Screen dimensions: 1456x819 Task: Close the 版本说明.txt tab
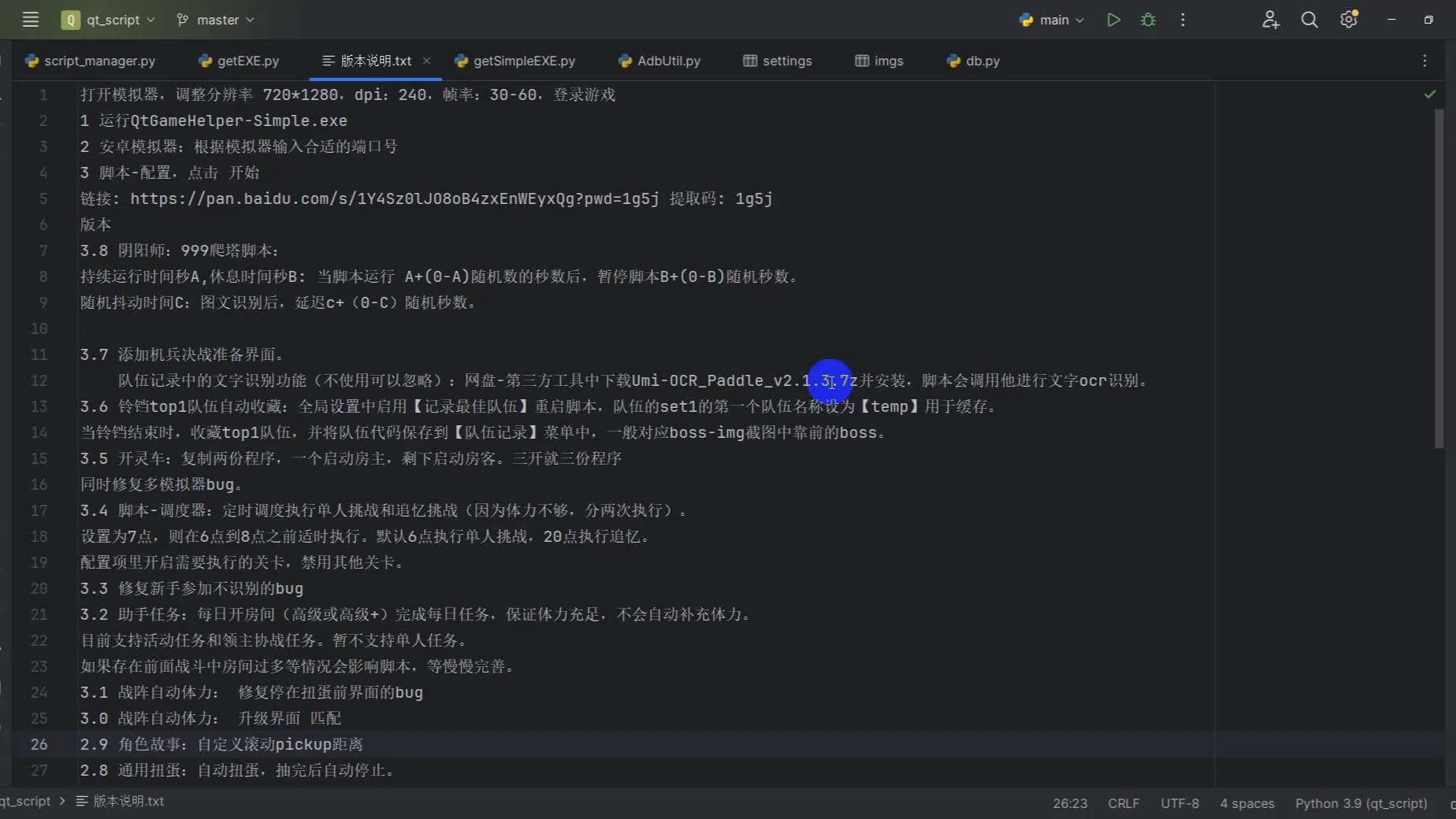pyautogui.click(x=426, y=61)
